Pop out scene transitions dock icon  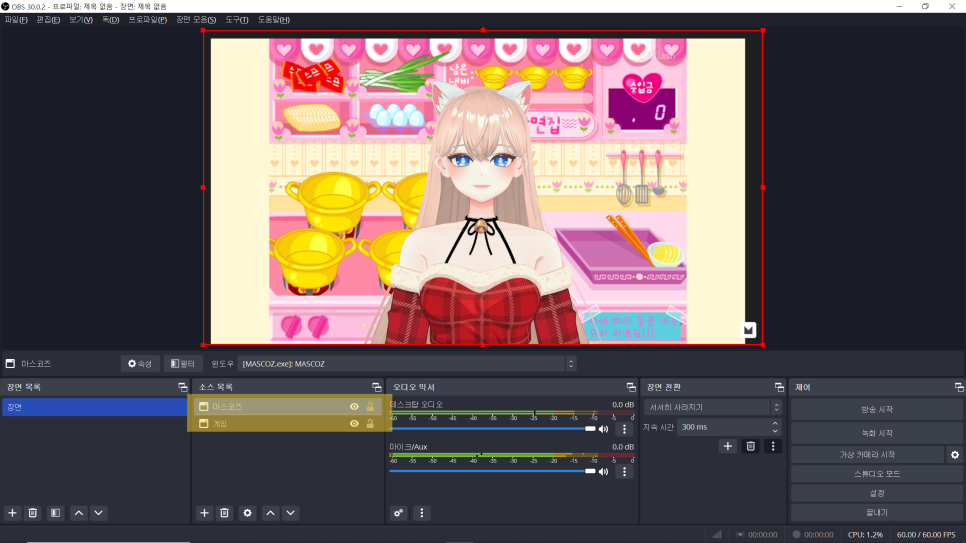(779, 387)
